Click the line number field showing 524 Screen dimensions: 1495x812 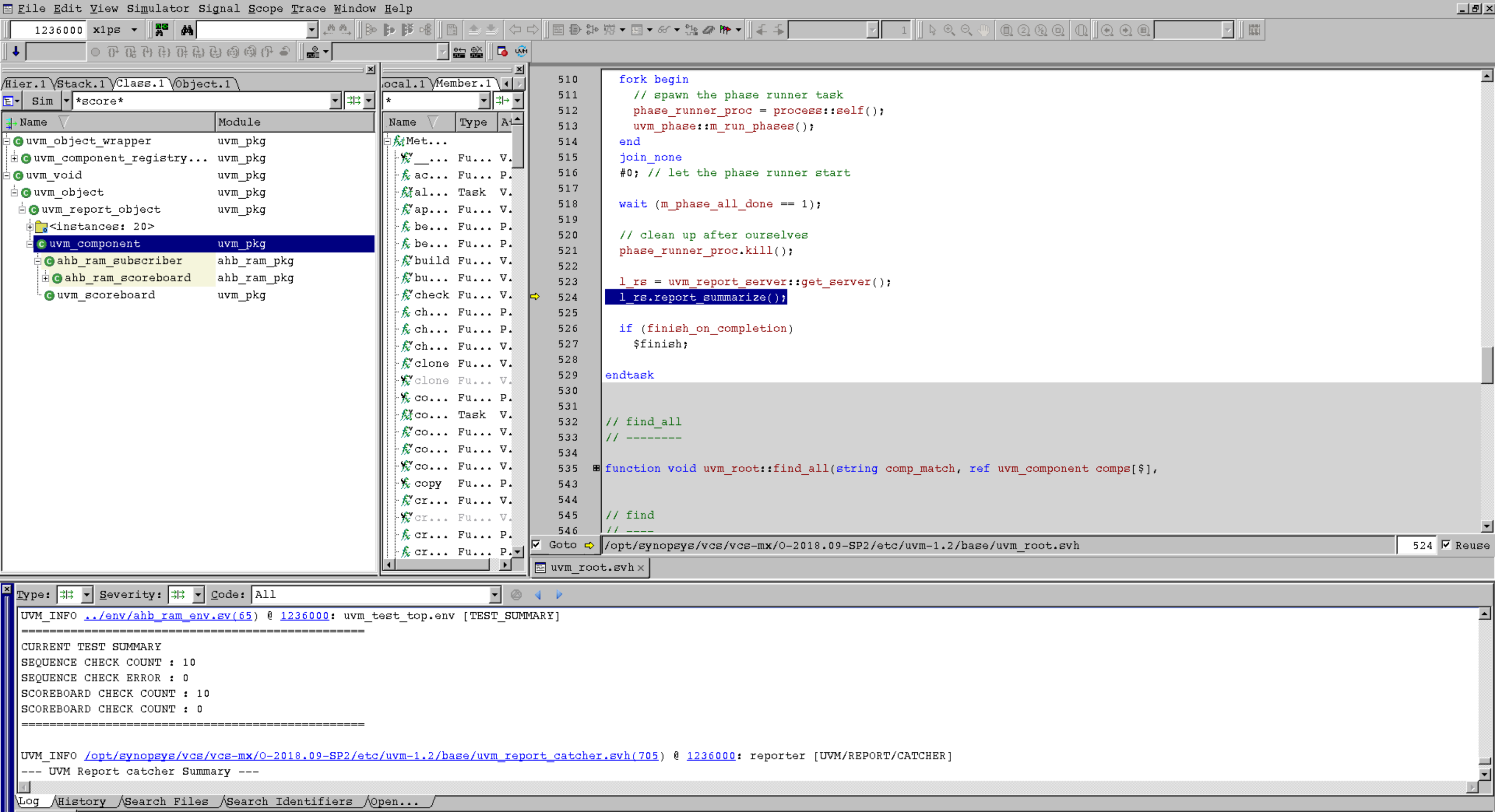point(1417,545)
